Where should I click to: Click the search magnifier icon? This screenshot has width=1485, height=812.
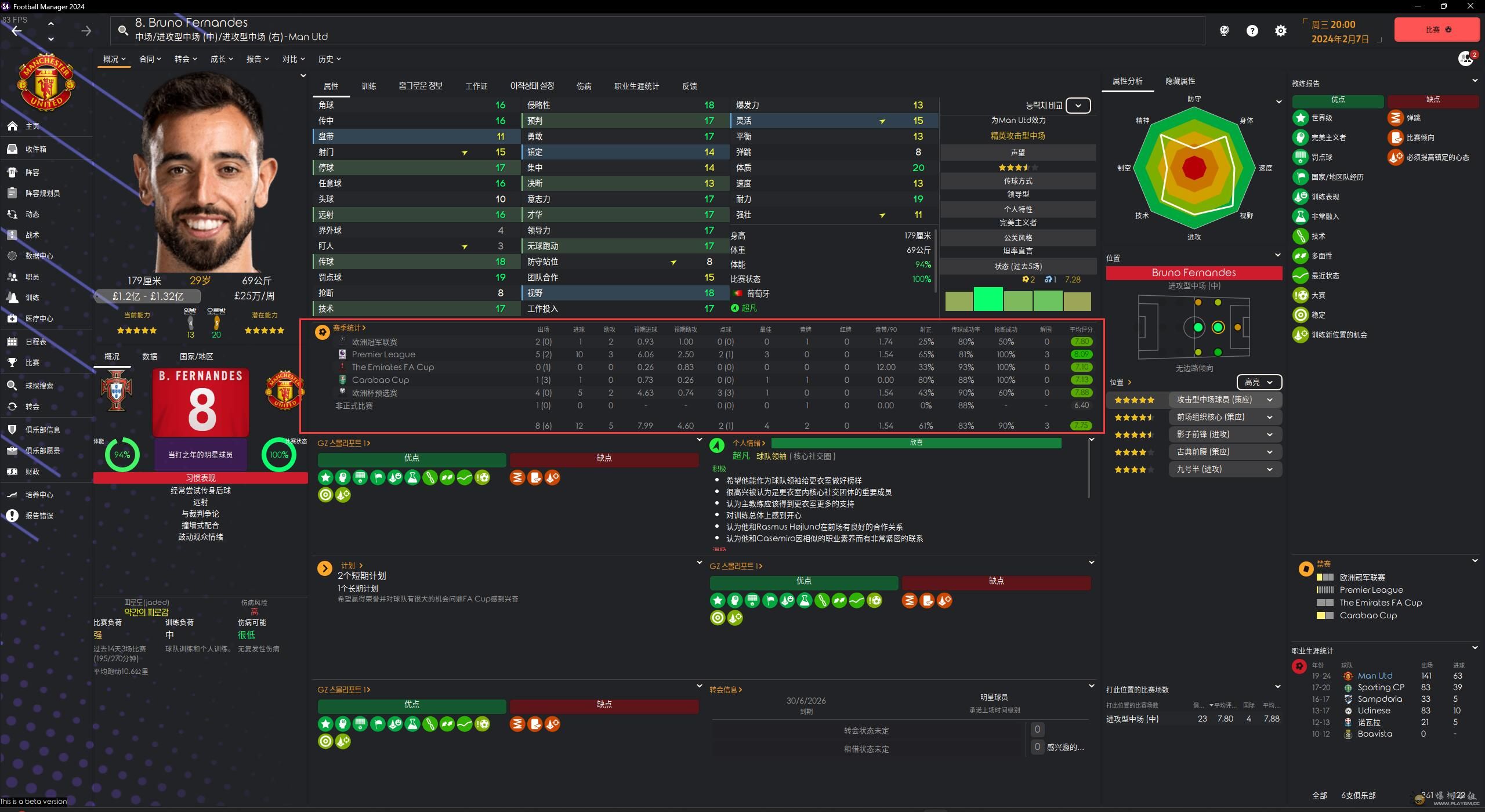point(123,30)
